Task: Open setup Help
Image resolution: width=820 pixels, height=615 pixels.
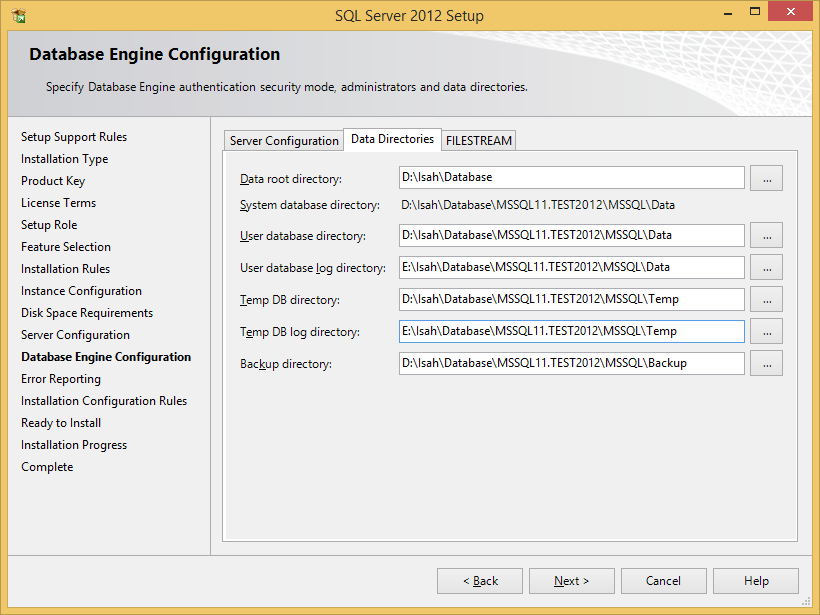Action: point(756,581)
